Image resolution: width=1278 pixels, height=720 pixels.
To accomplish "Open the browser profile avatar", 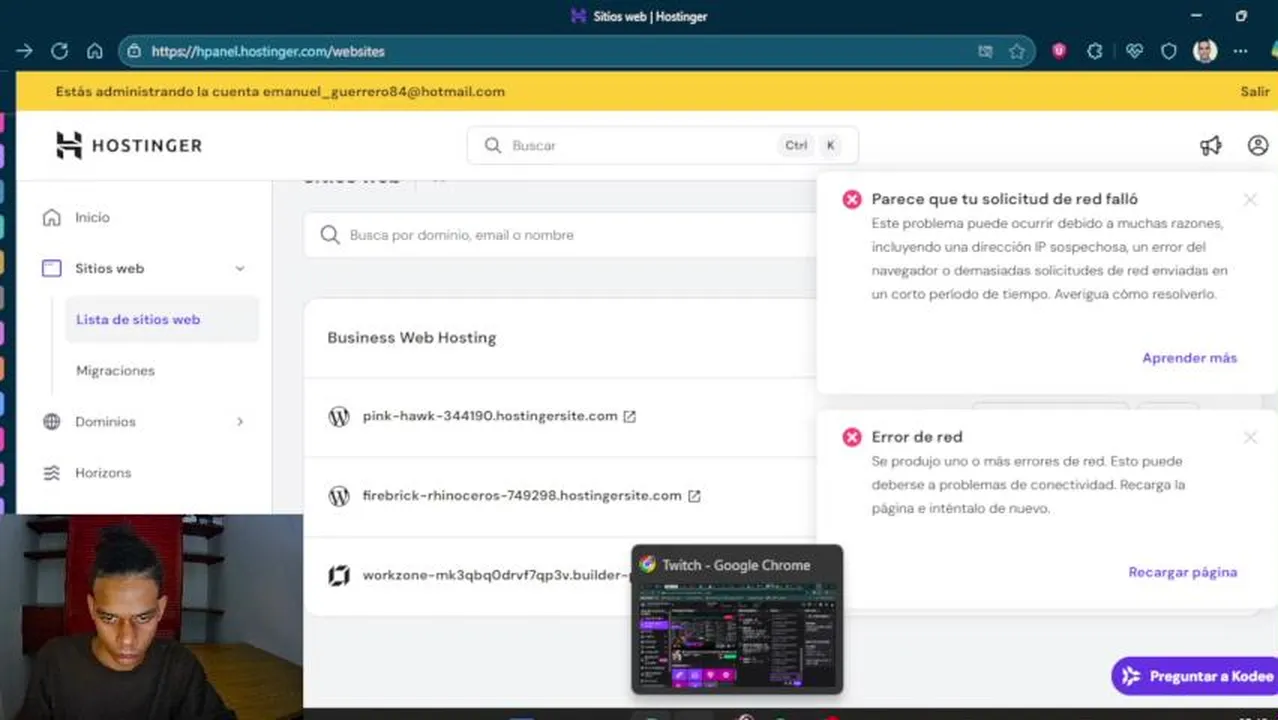I will click(1205, 51).
